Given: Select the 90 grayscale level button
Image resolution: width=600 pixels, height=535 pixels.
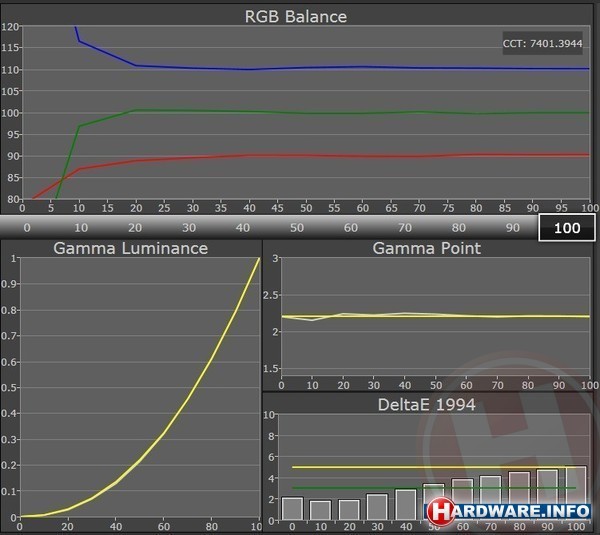Looking at the screenshot, I should point(512,228).
